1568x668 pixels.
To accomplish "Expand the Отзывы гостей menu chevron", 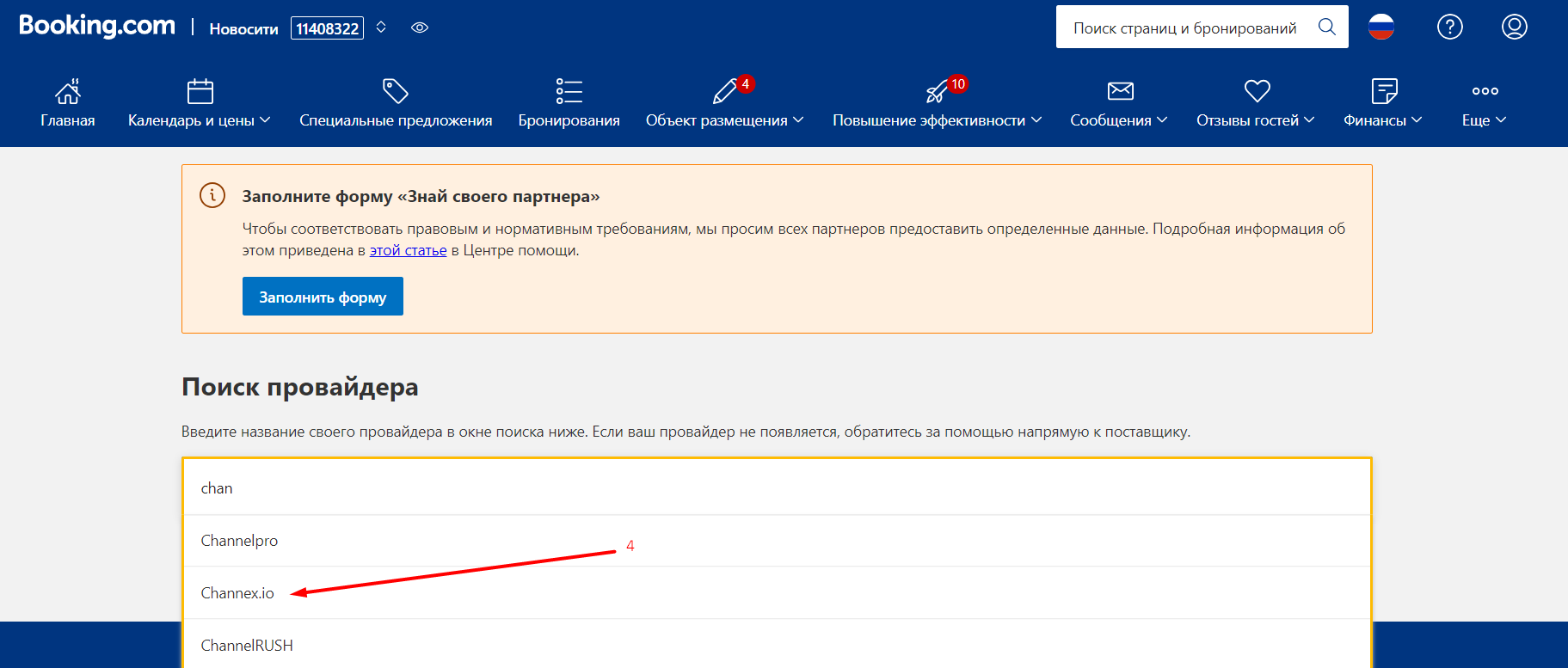I will (x=1309, y=120).
